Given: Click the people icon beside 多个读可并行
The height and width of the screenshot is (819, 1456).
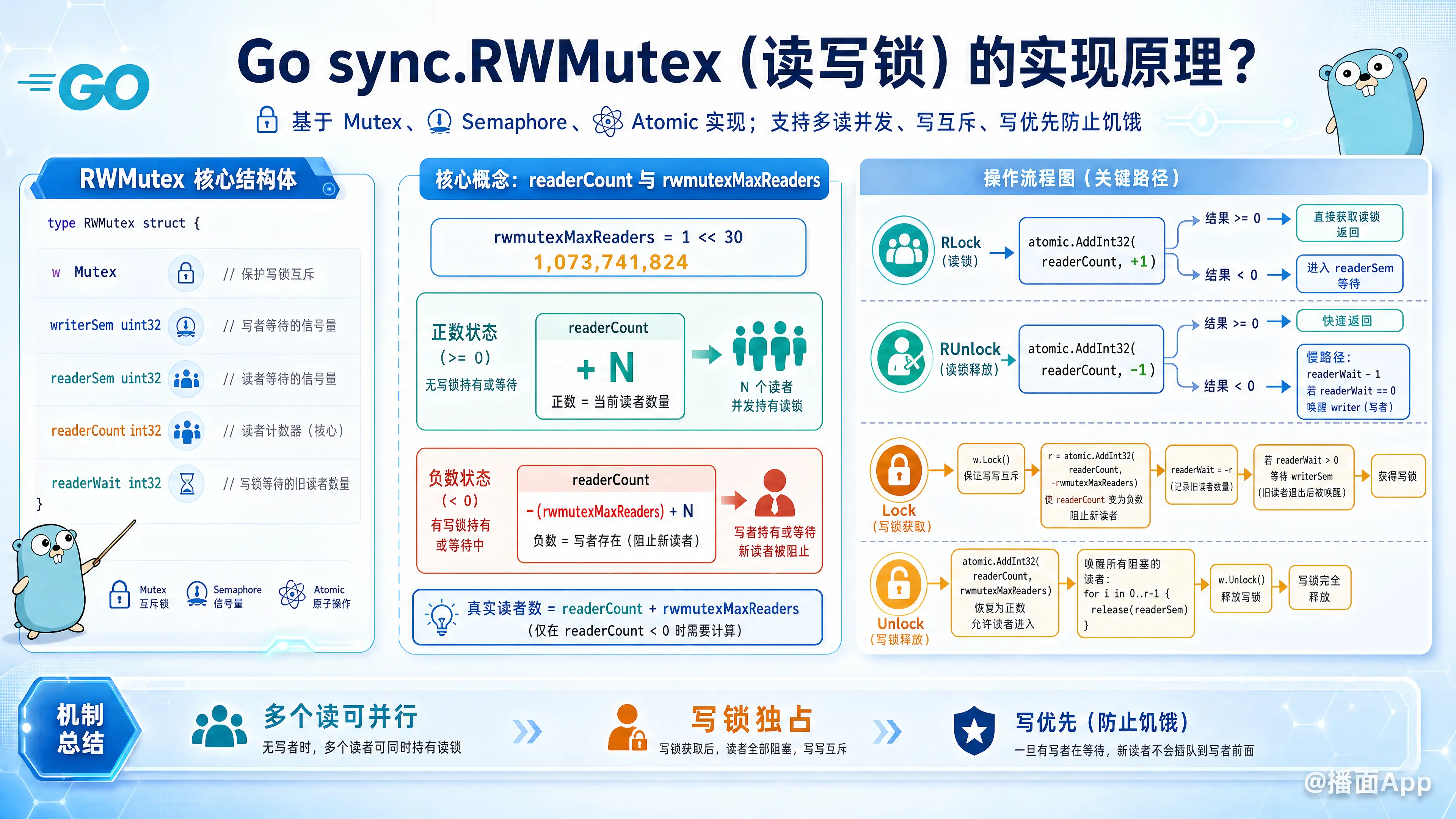Looking at the screenshot, I should [x=219, y=726].
